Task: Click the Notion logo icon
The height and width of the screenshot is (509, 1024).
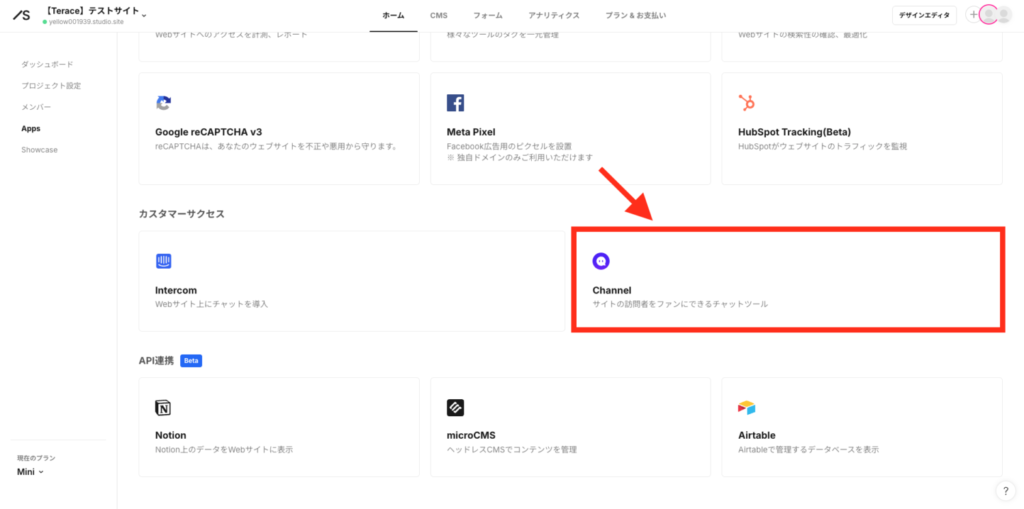Action: (x=164, y=408)
